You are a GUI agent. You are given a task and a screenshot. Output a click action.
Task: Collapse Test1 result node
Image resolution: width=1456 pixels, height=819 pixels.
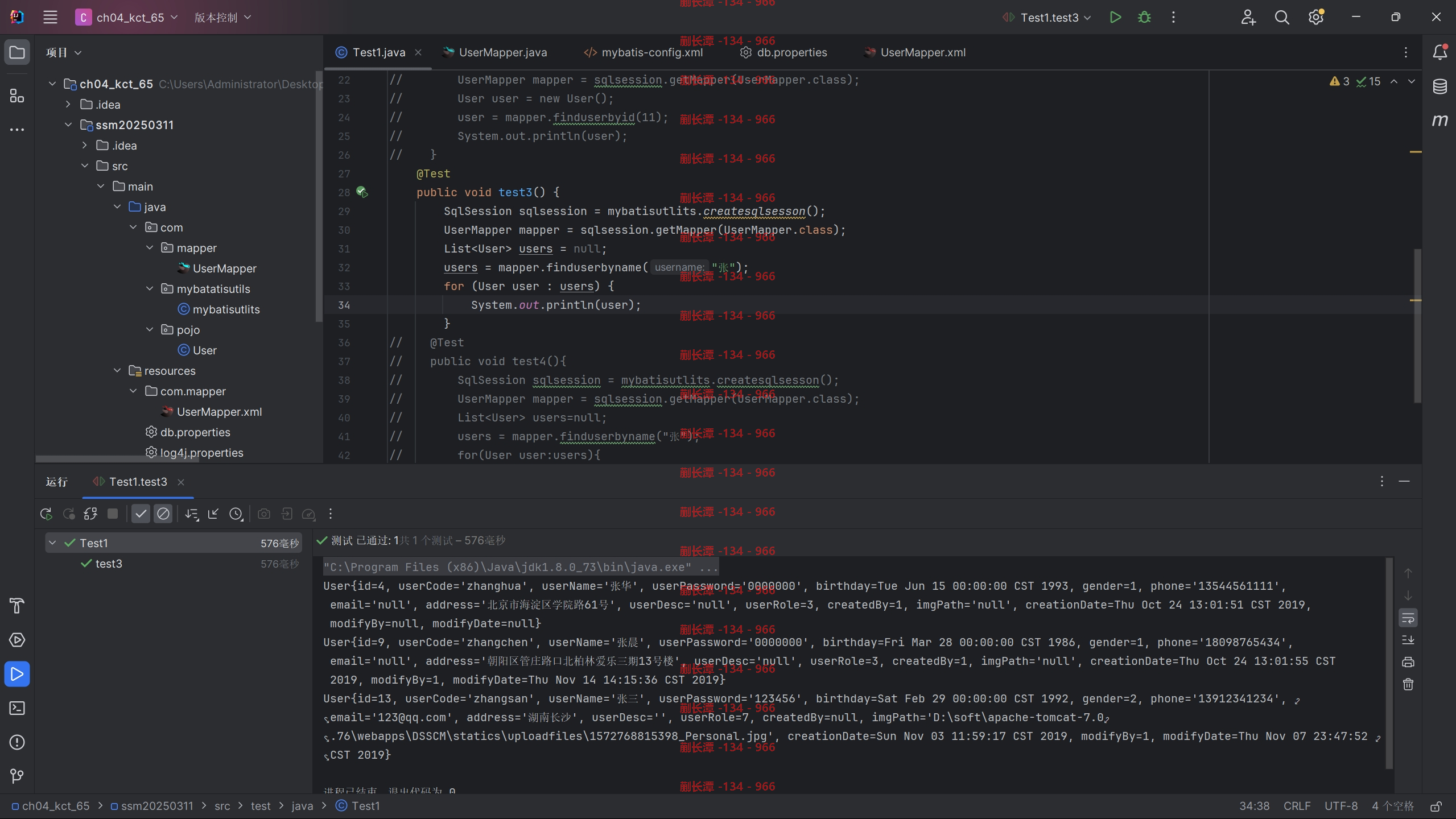52,543
